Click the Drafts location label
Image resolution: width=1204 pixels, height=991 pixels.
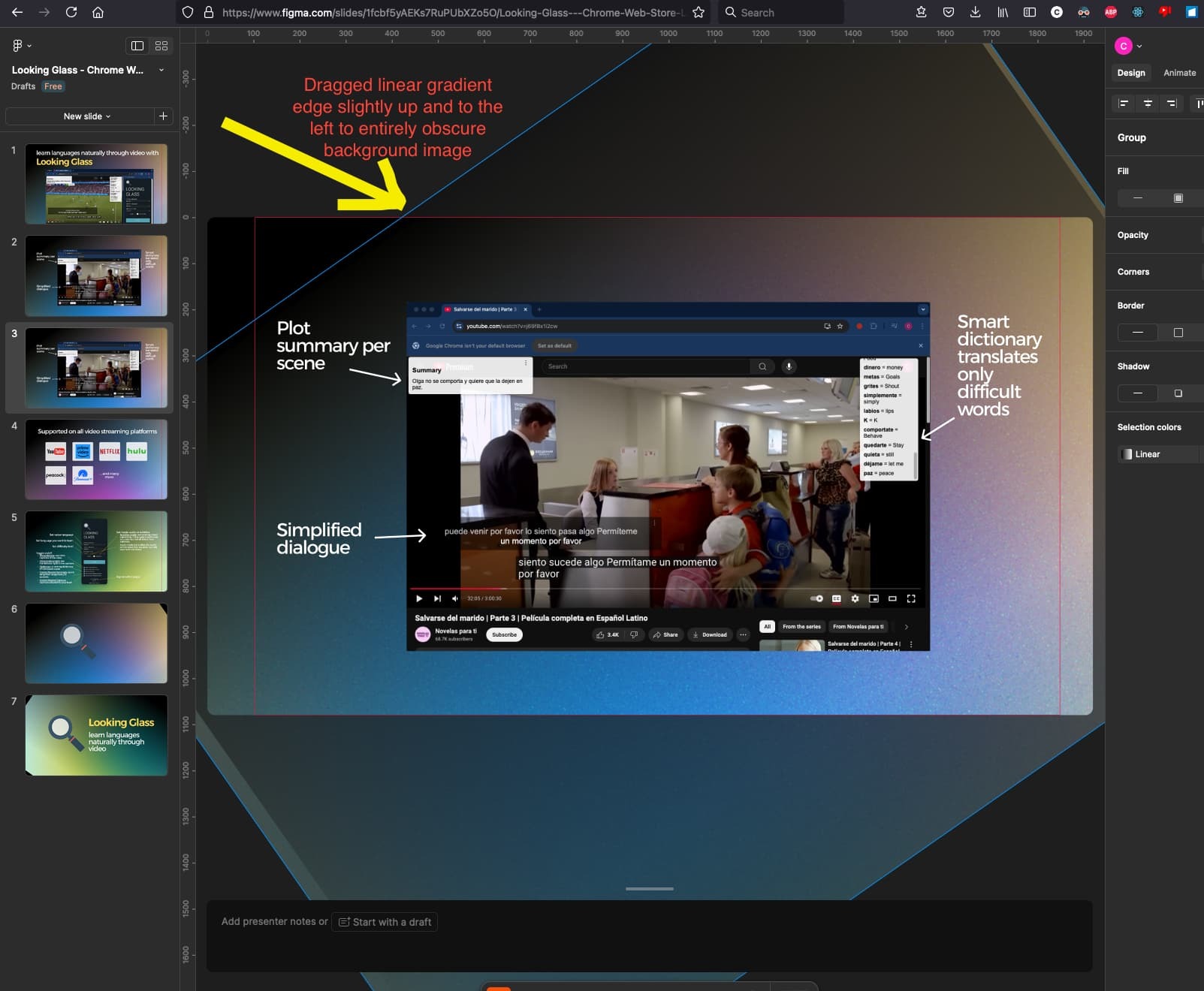[23, 86]
